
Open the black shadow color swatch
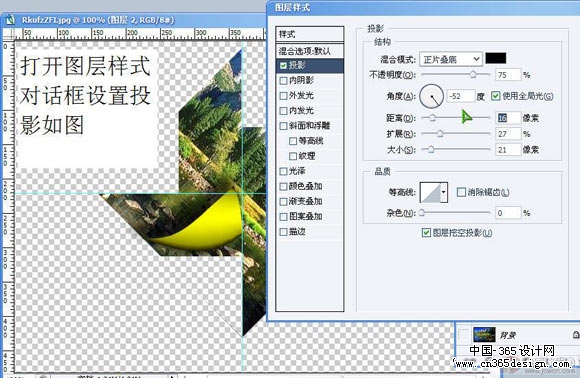(496, 58)
